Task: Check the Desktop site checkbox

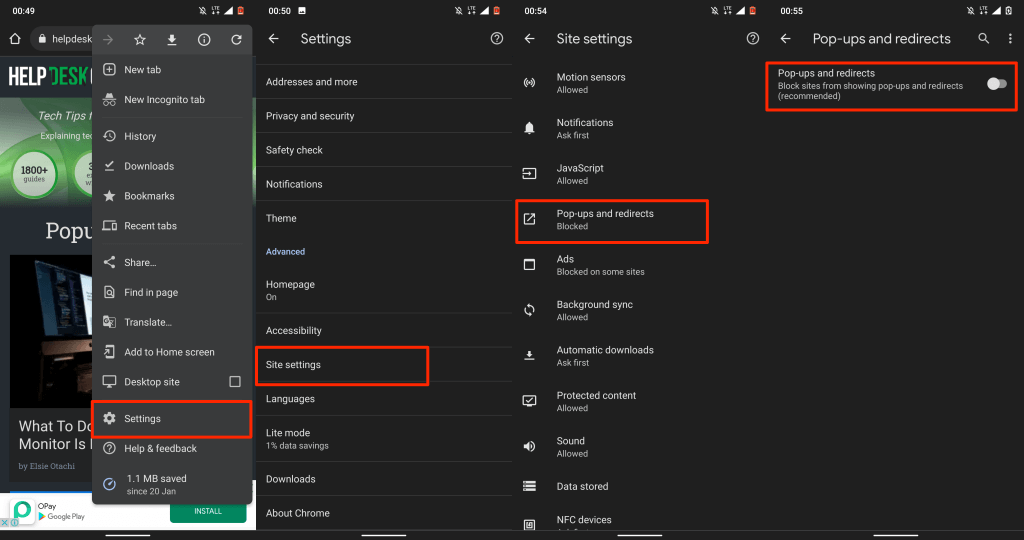Action: click(x=235, y=382)
